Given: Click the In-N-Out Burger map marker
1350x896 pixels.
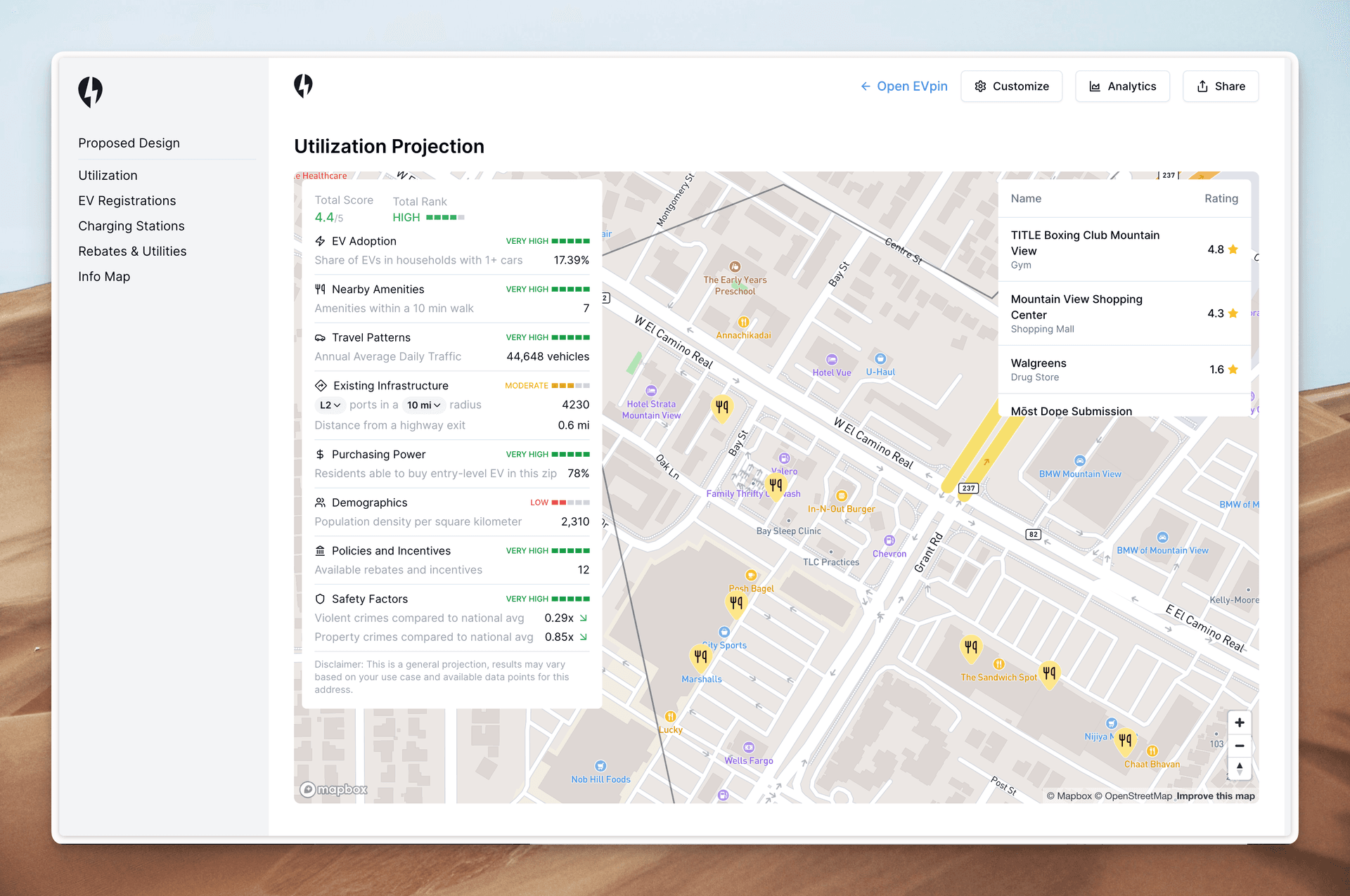Looking at the screenshot, I should click(841, 496).
